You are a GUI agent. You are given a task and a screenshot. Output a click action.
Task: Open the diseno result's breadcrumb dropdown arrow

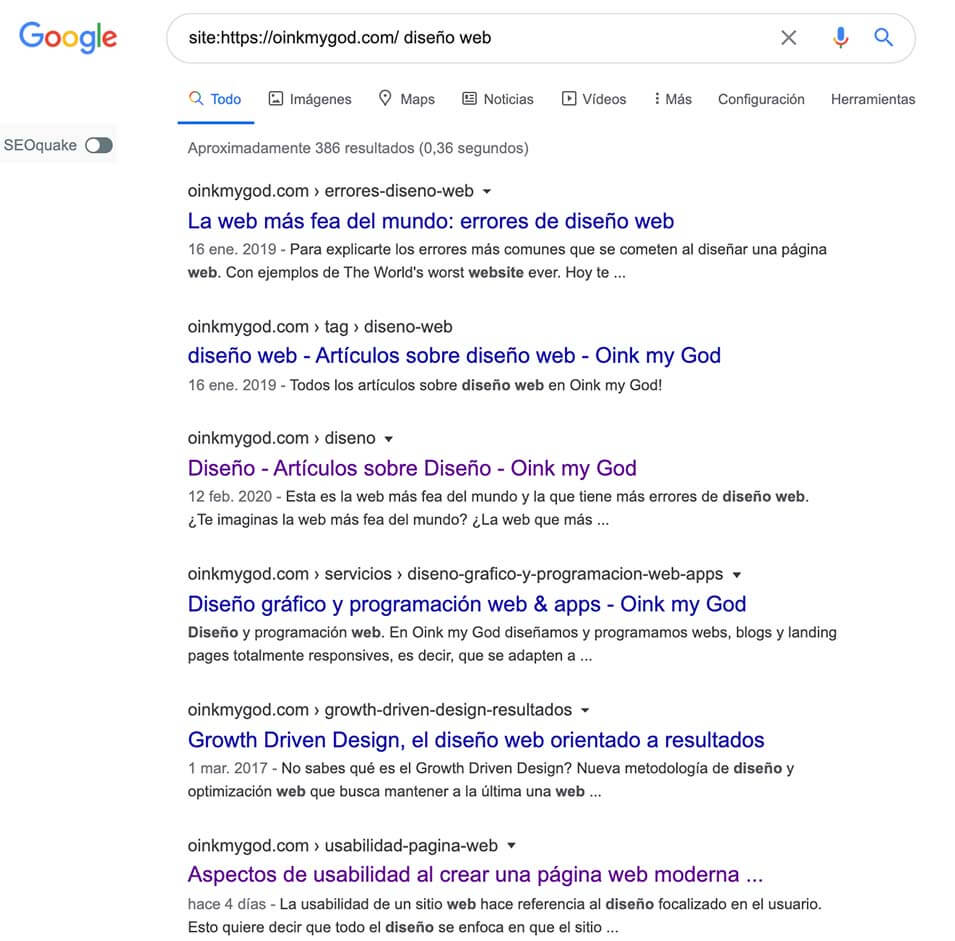[x=388, y=438]
